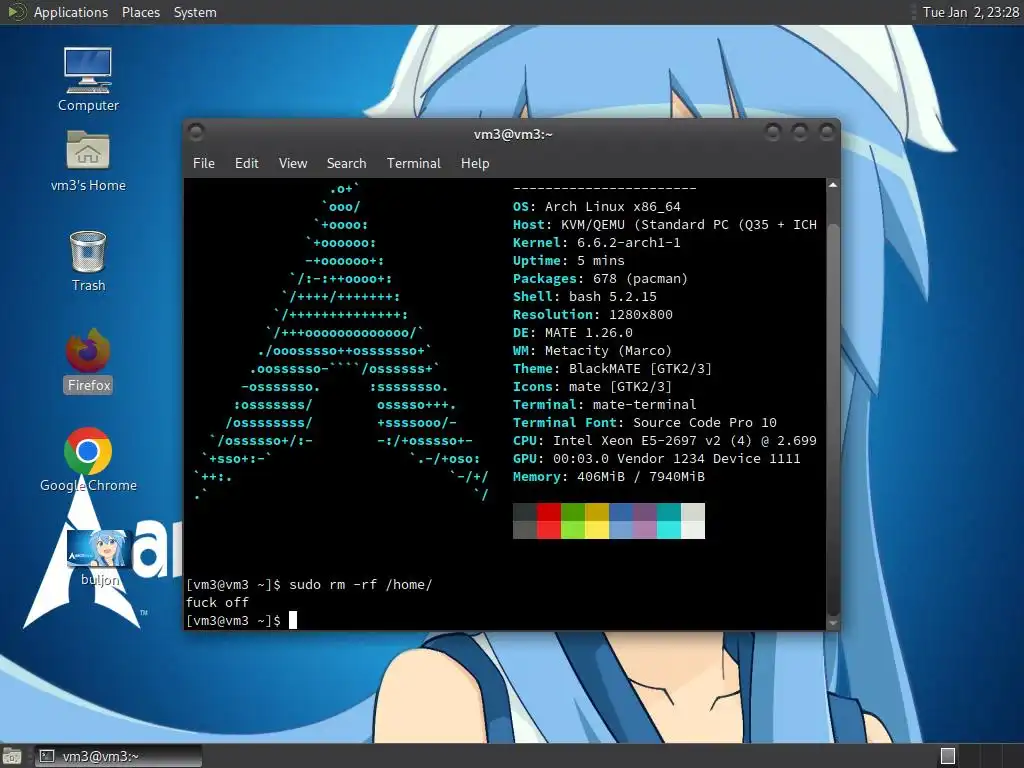
Task: Minimize the vm3@vm3 terminal window
Action: pyautogui.click(x=773, y=133)
